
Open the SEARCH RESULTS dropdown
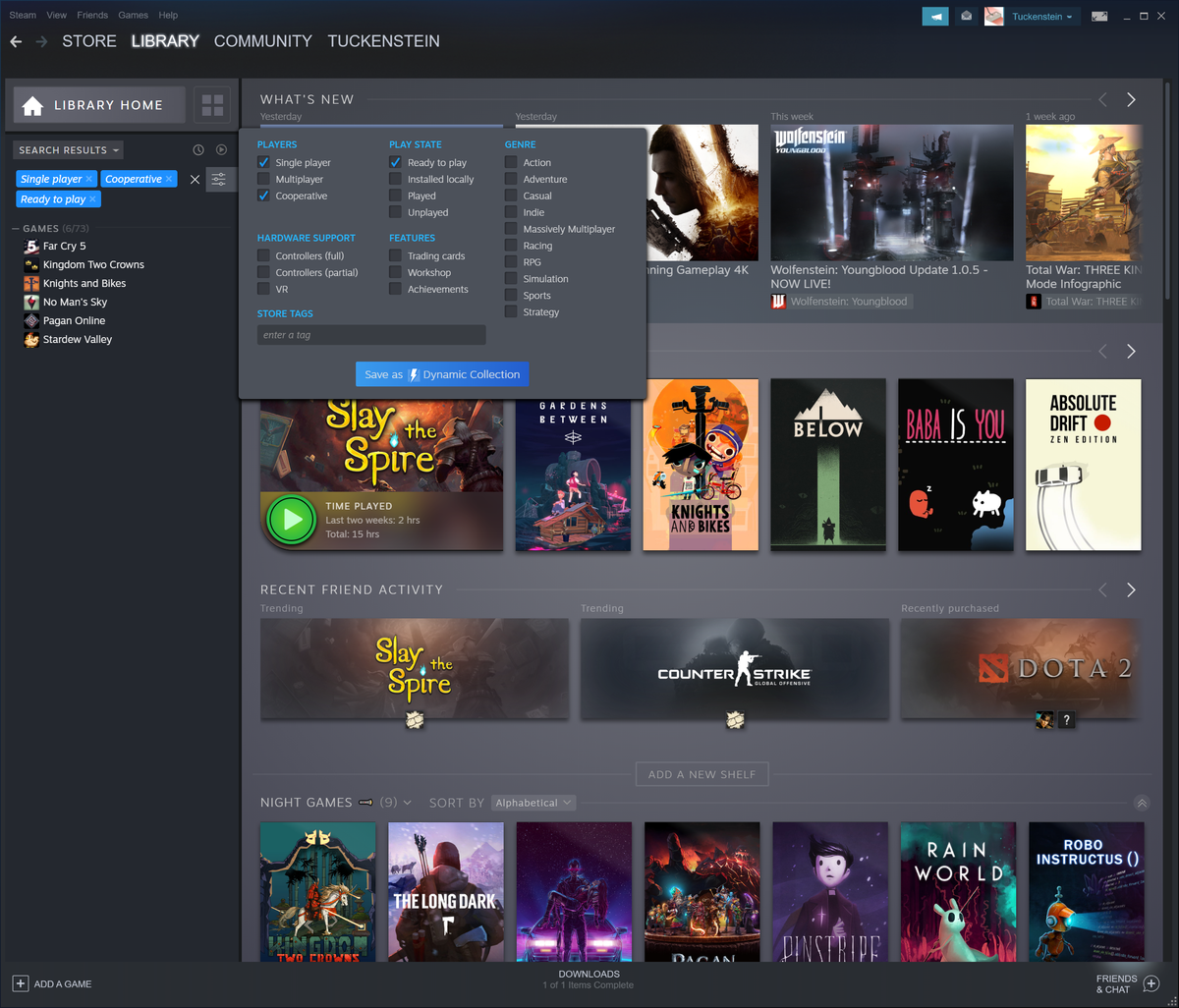[x=67, y=149]
